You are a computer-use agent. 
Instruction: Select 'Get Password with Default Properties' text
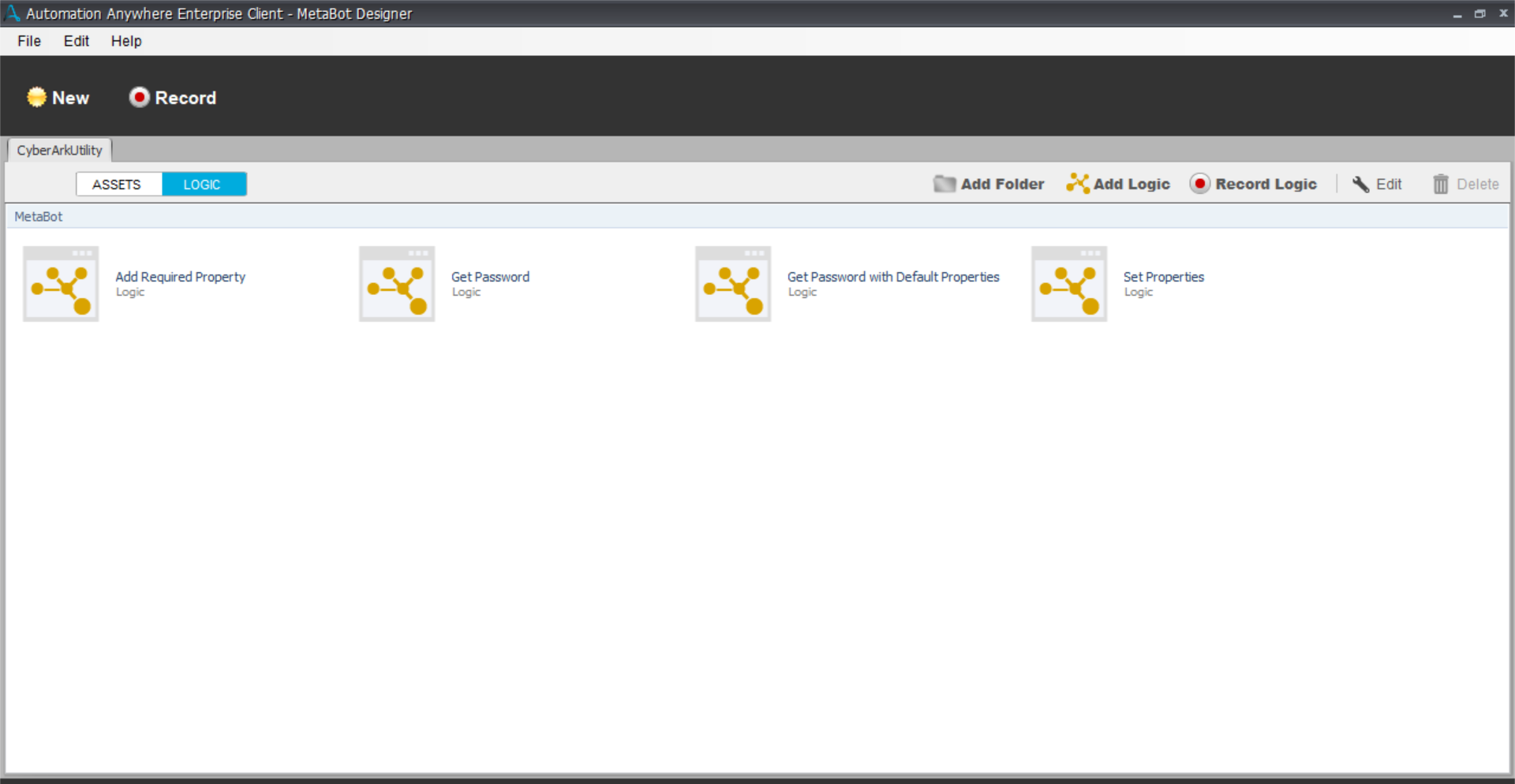click(893, 277)
